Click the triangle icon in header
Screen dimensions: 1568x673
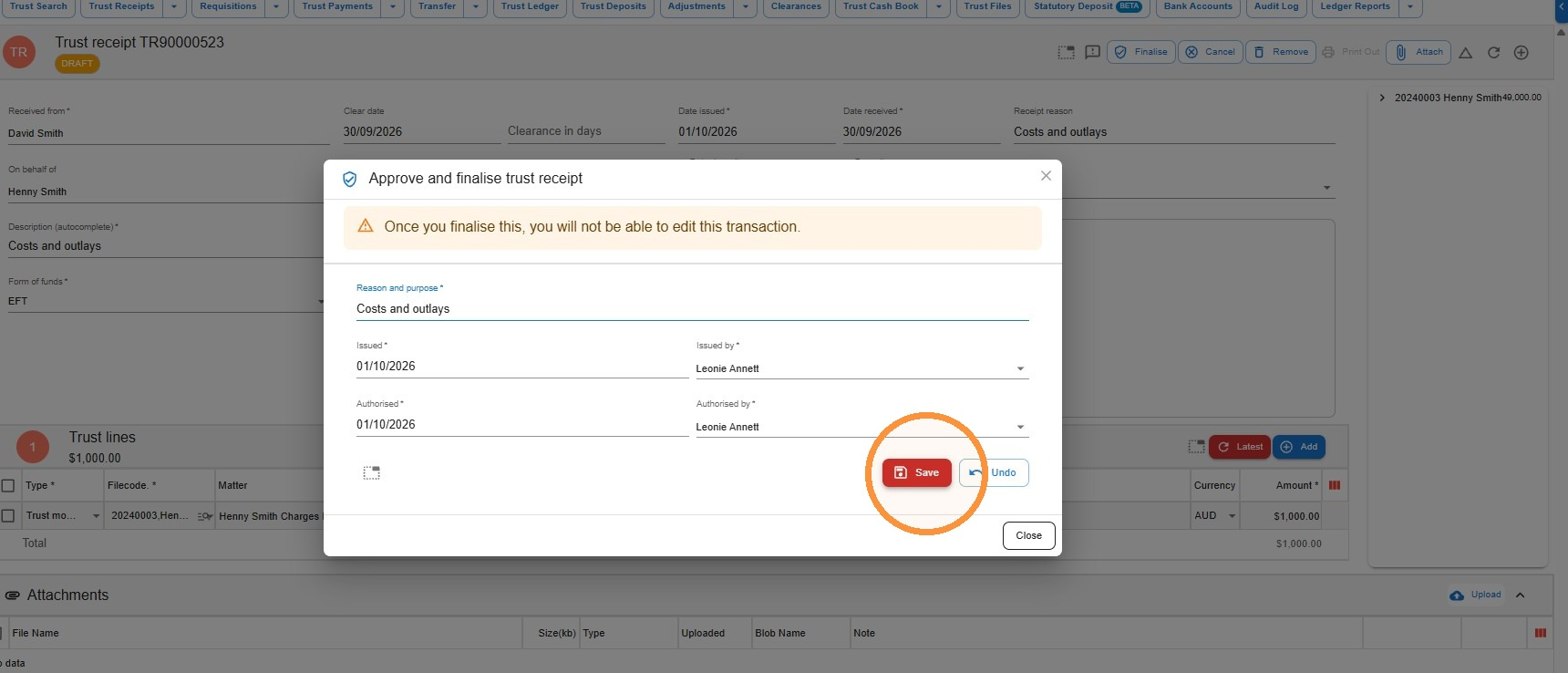[1465, 53]
